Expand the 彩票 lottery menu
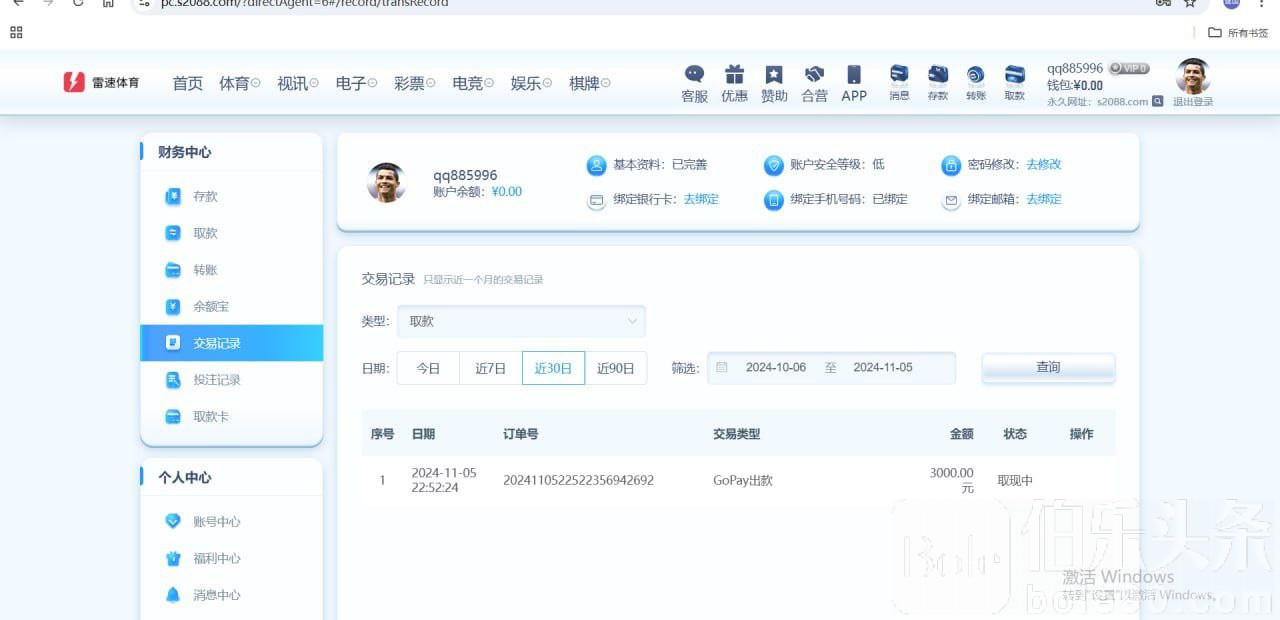This screenshot has width=1280, height=620. point(415,83)
